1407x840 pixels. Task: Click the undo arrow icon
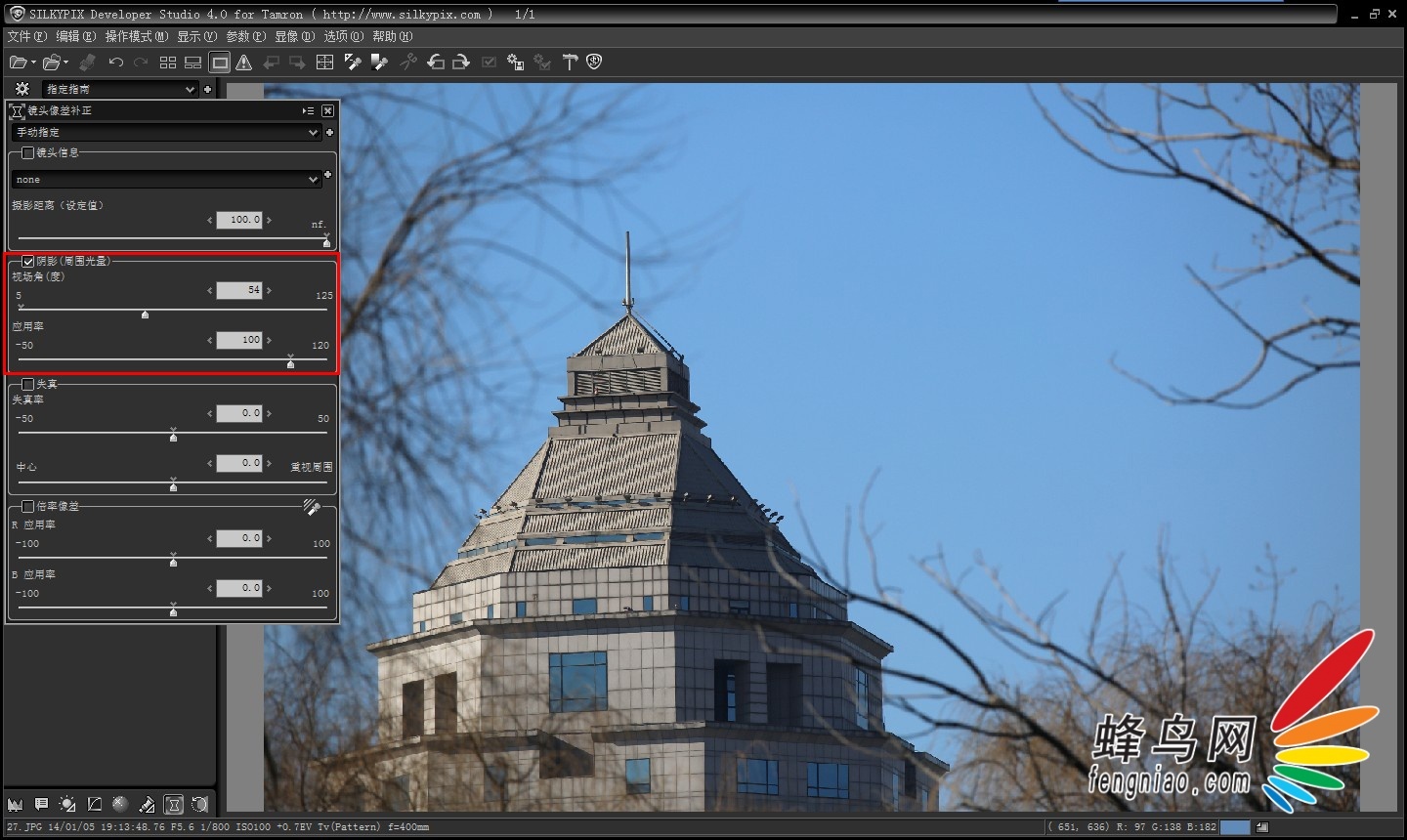pos(115,63)
